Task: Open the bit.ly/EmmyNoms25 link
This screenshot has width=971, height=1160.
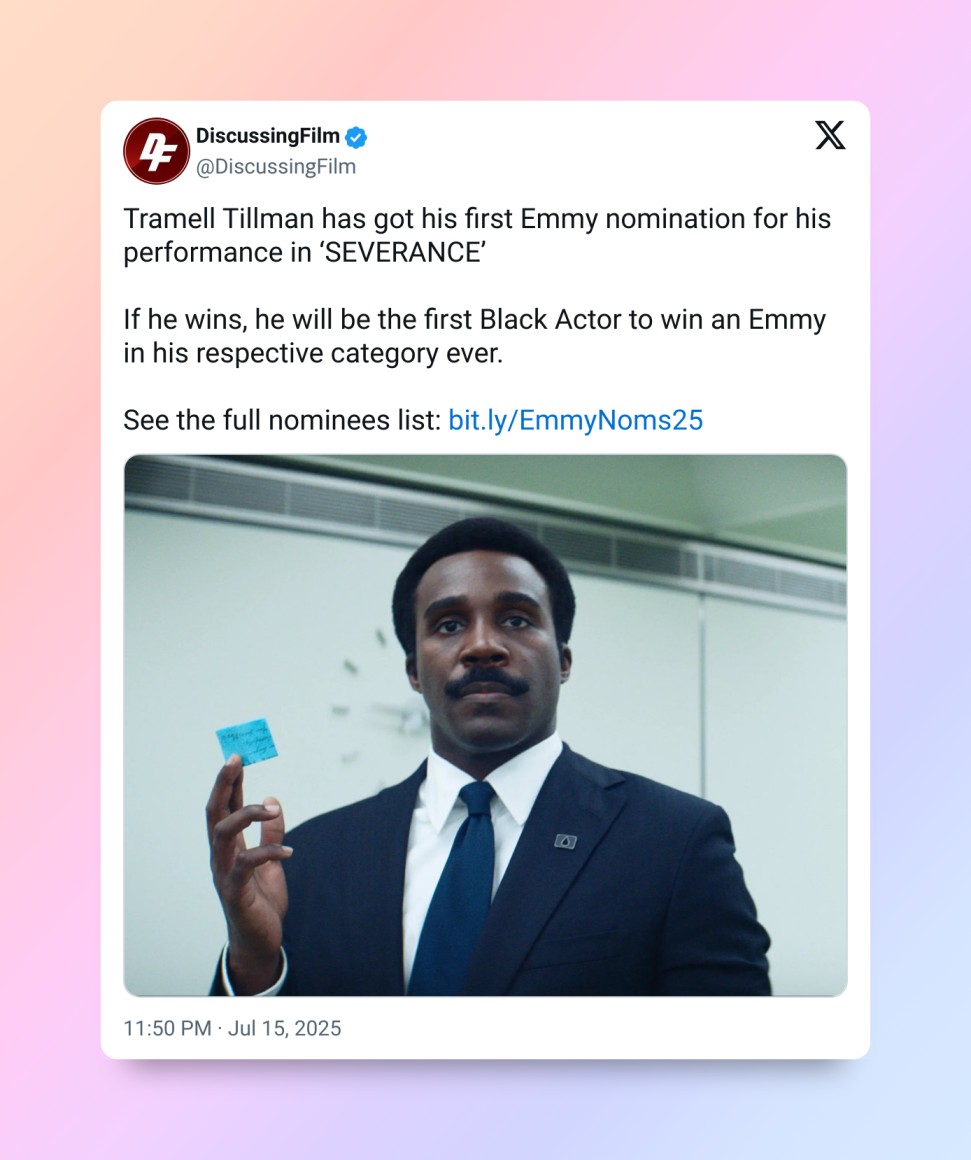Action: 575,420
